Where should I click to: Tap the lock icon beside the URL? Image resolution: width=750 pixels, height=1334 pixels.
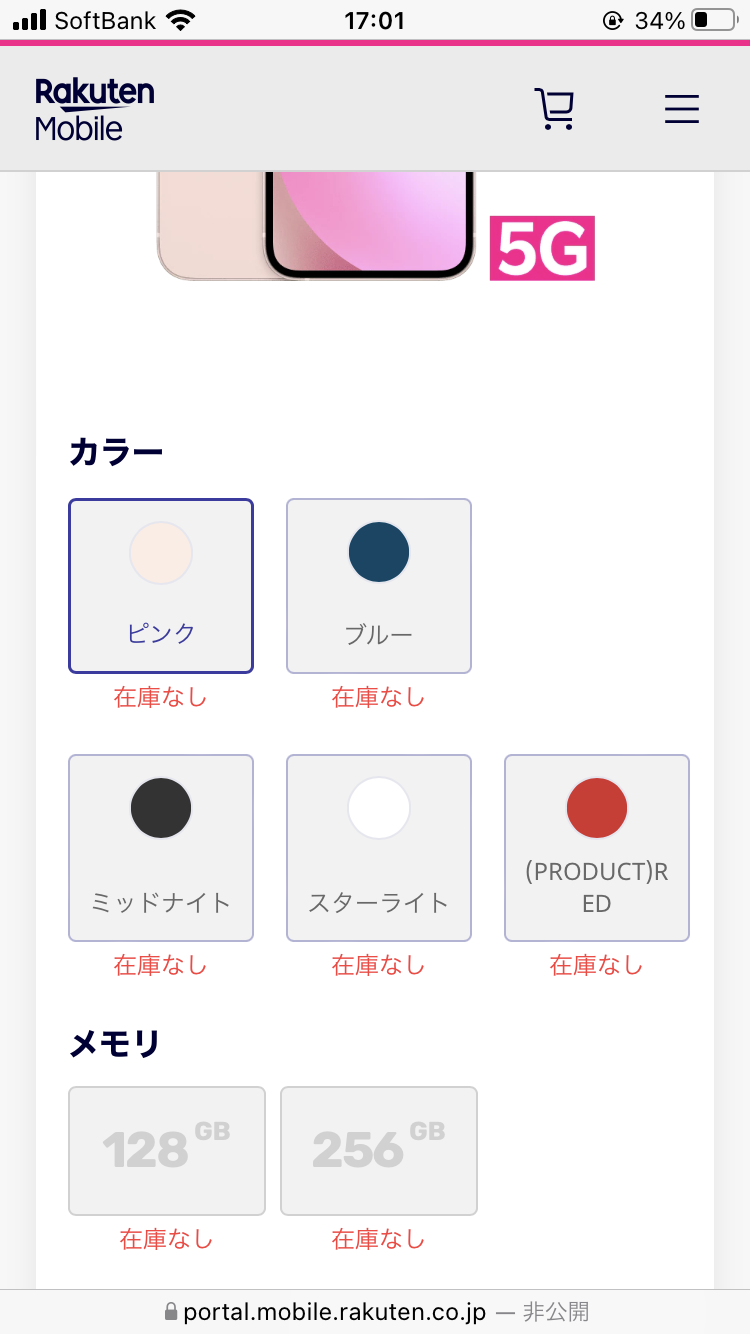click(170, 1311)
